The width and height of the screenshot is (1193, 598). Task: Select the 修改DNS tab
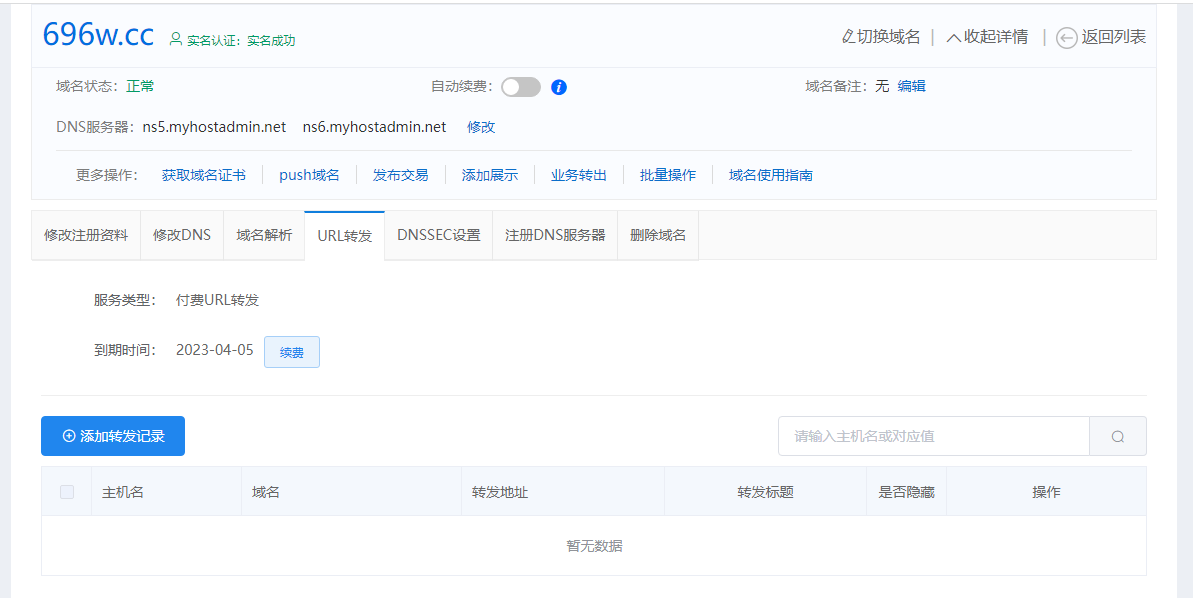point(181,235)
